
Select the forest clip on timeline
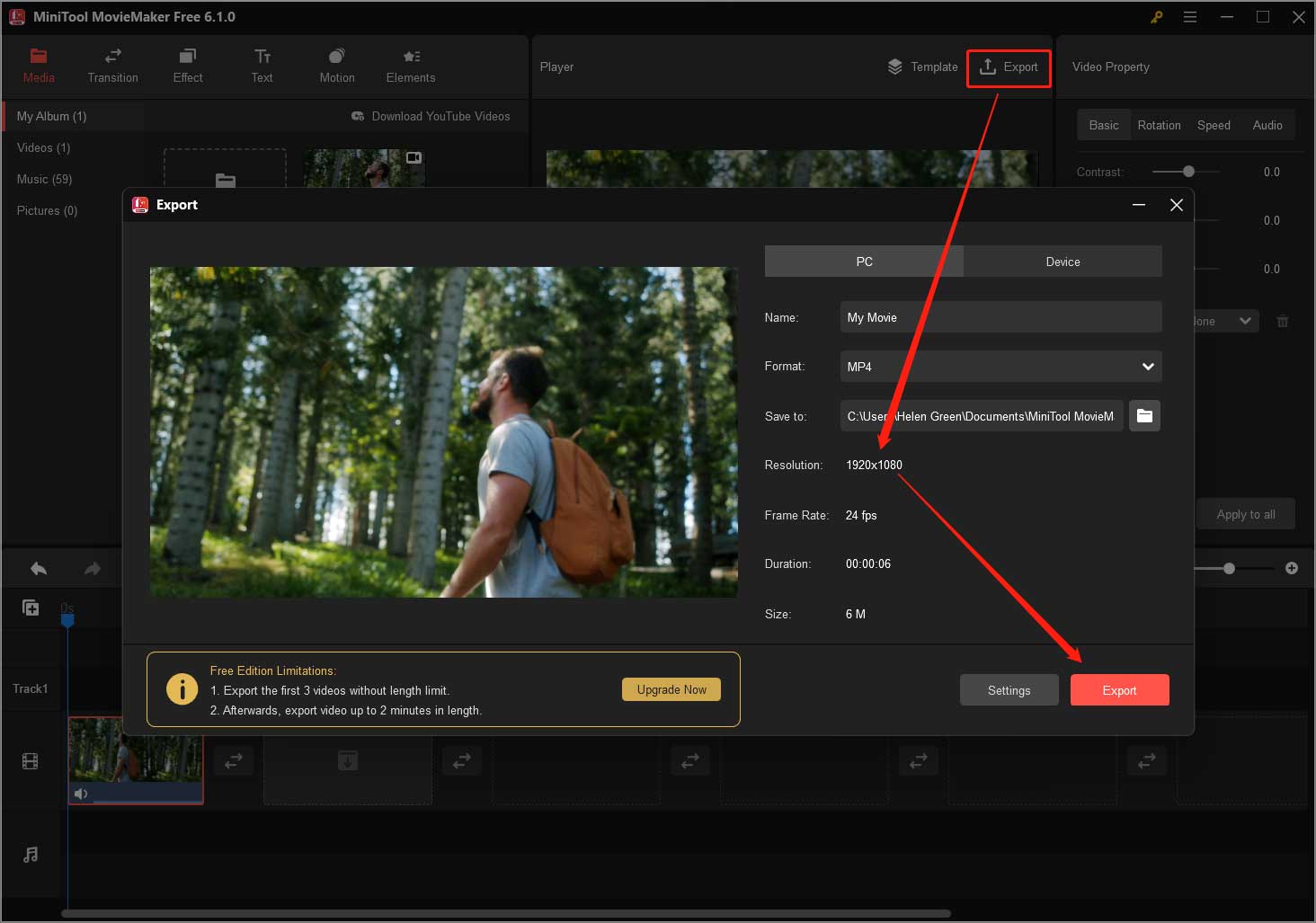[x=136, y=760]
